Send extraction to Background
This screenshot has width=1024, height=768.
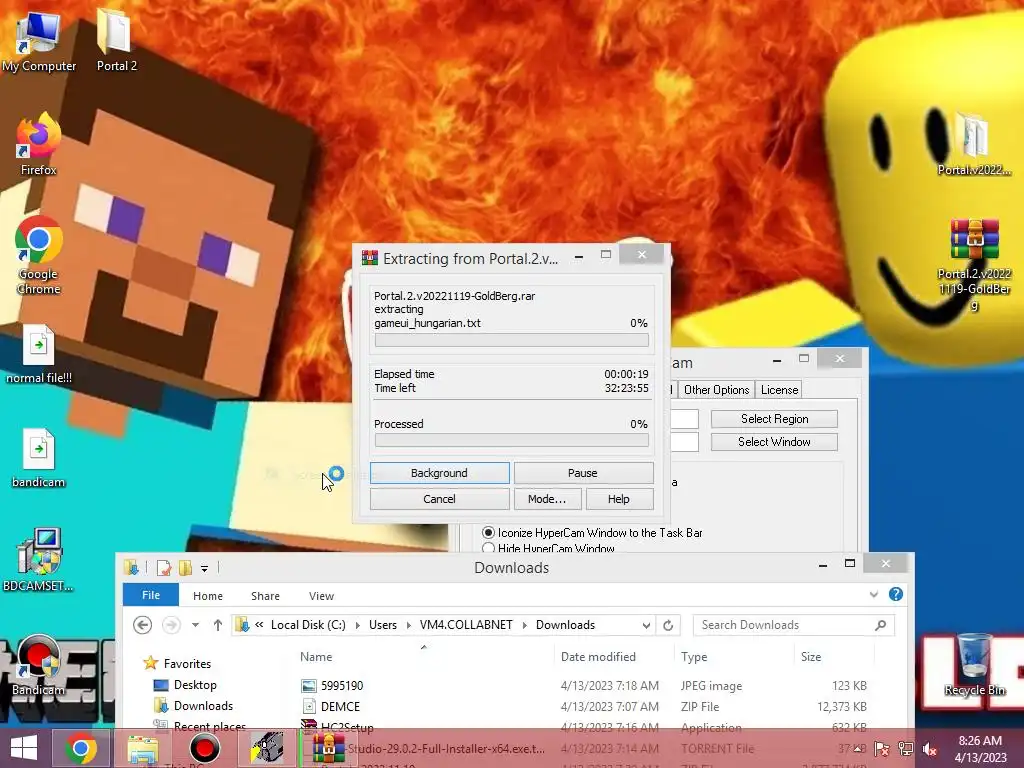pyautogui.click(x=440, y=473)
